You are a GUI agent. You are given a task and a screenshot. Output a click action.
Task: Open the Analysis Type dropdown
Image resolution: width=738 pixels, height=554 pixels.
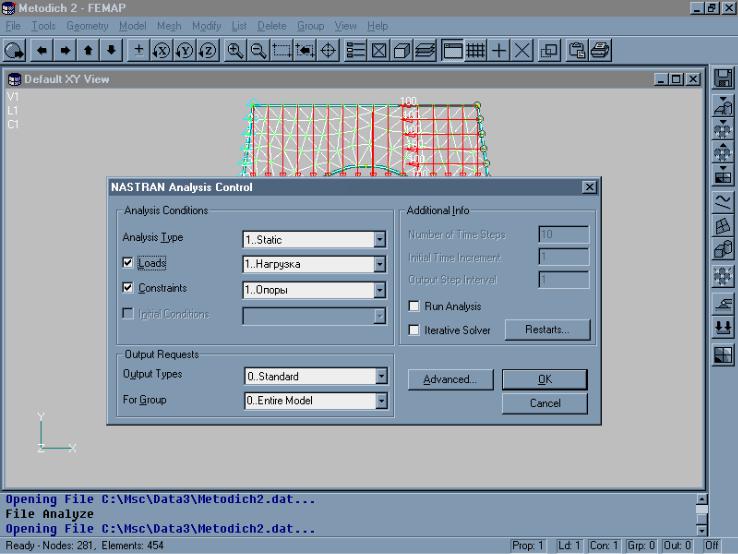tap(379, 240)
